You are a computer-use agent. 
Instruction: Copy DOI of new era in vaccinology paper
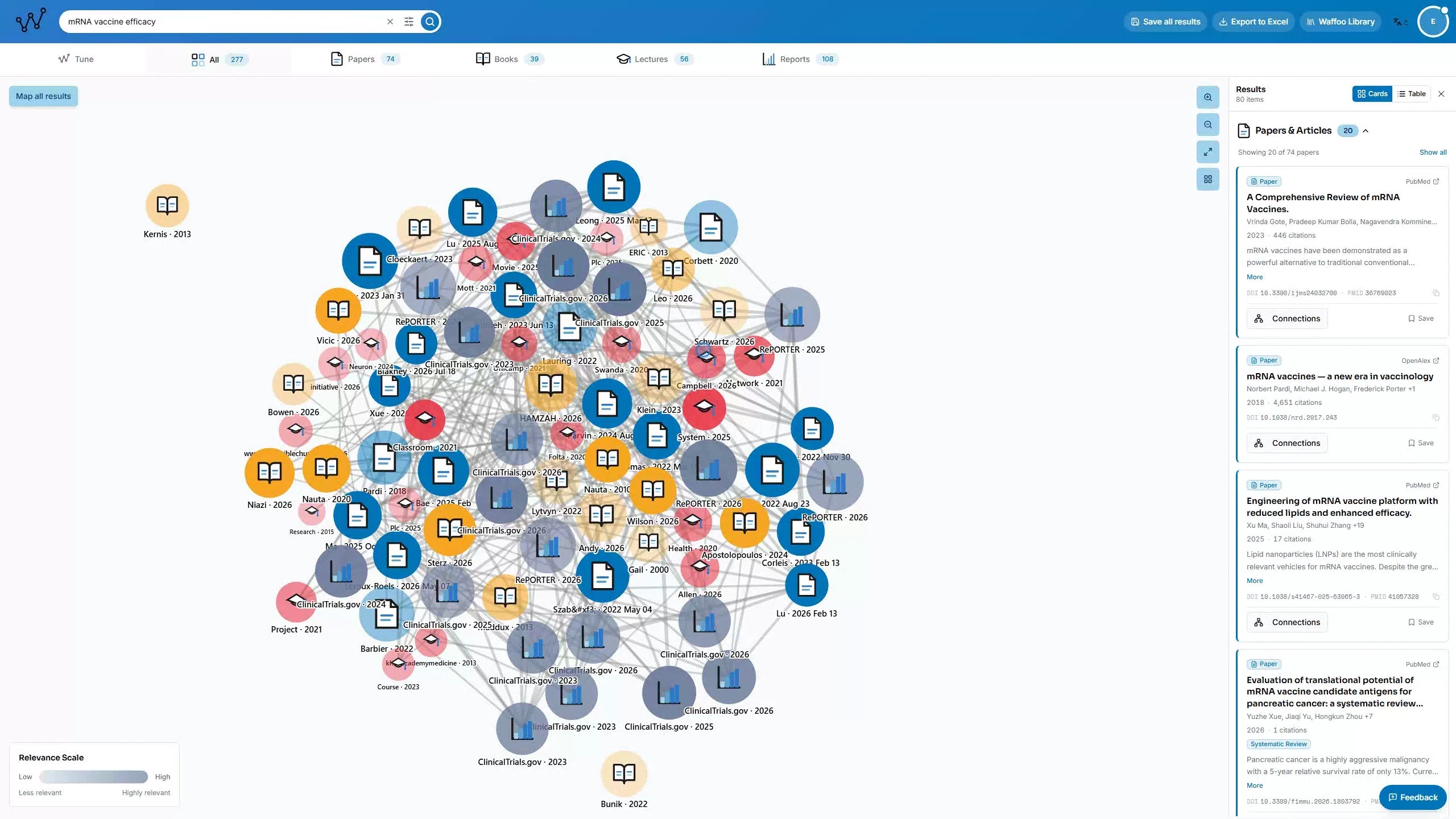tap(1436, 417)
